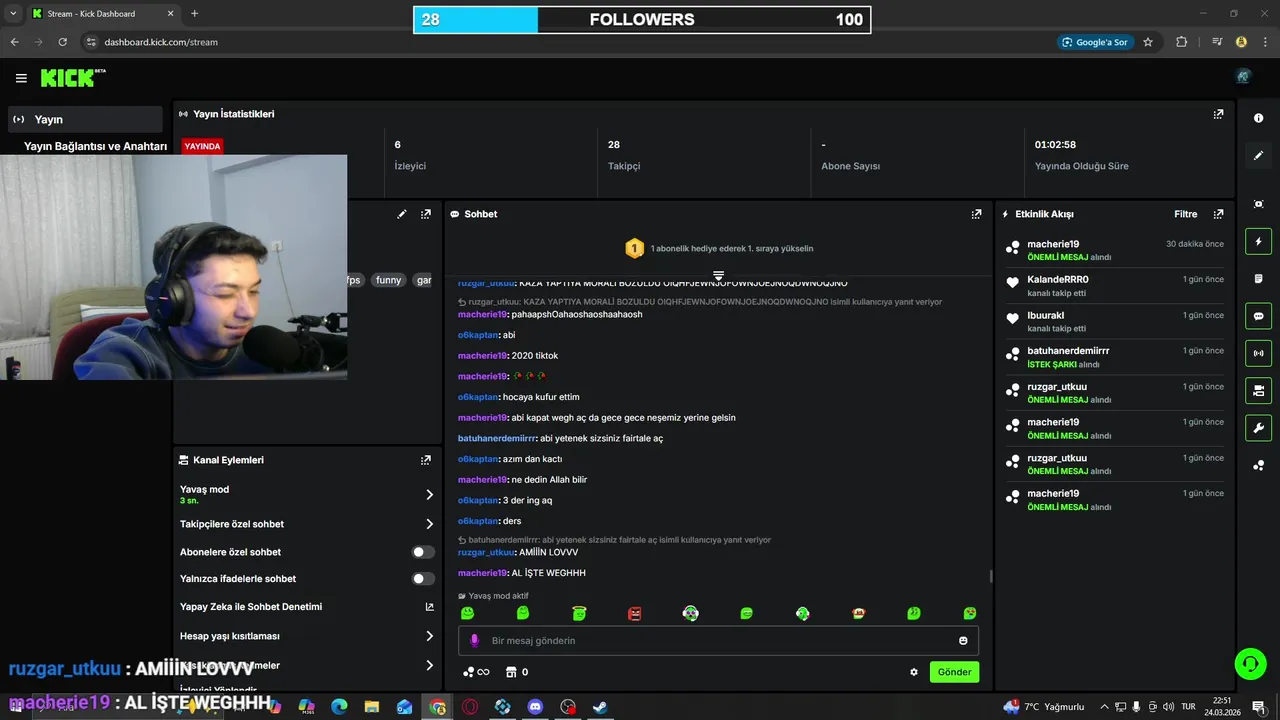Select the Yayın sidebar menu item
1280x720 pixels.
pos(84,119)
